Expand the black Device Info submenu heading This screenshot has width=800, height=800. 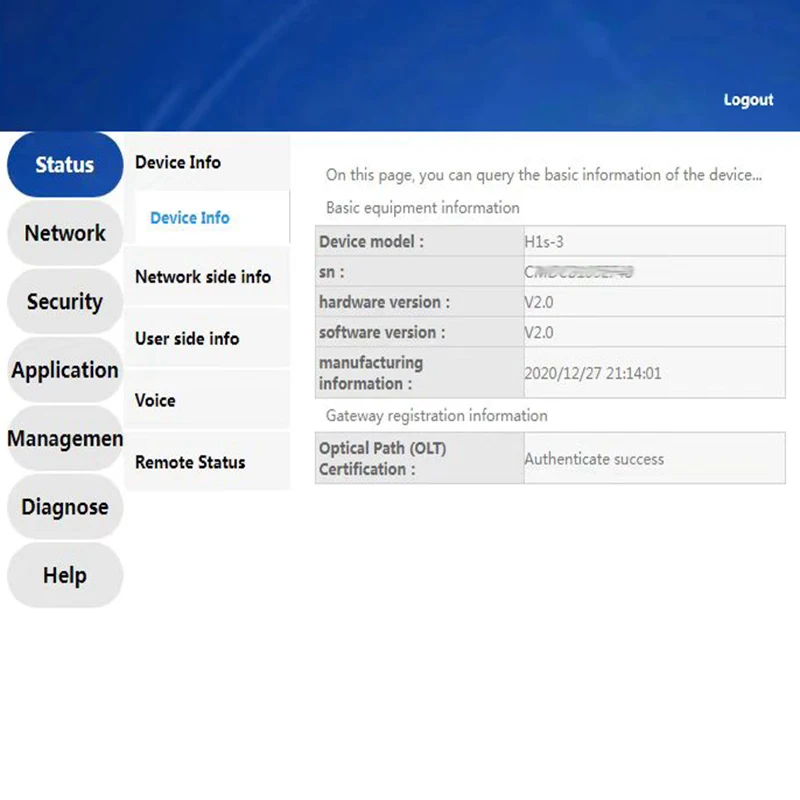(178, 162)
